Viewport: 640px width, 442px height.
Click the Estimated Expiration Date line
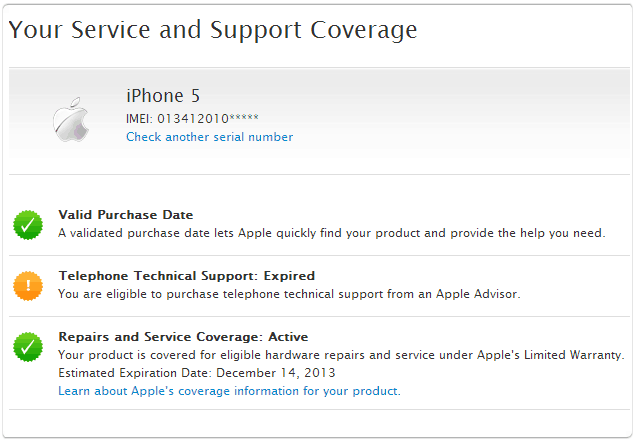[x=196, y=373]
